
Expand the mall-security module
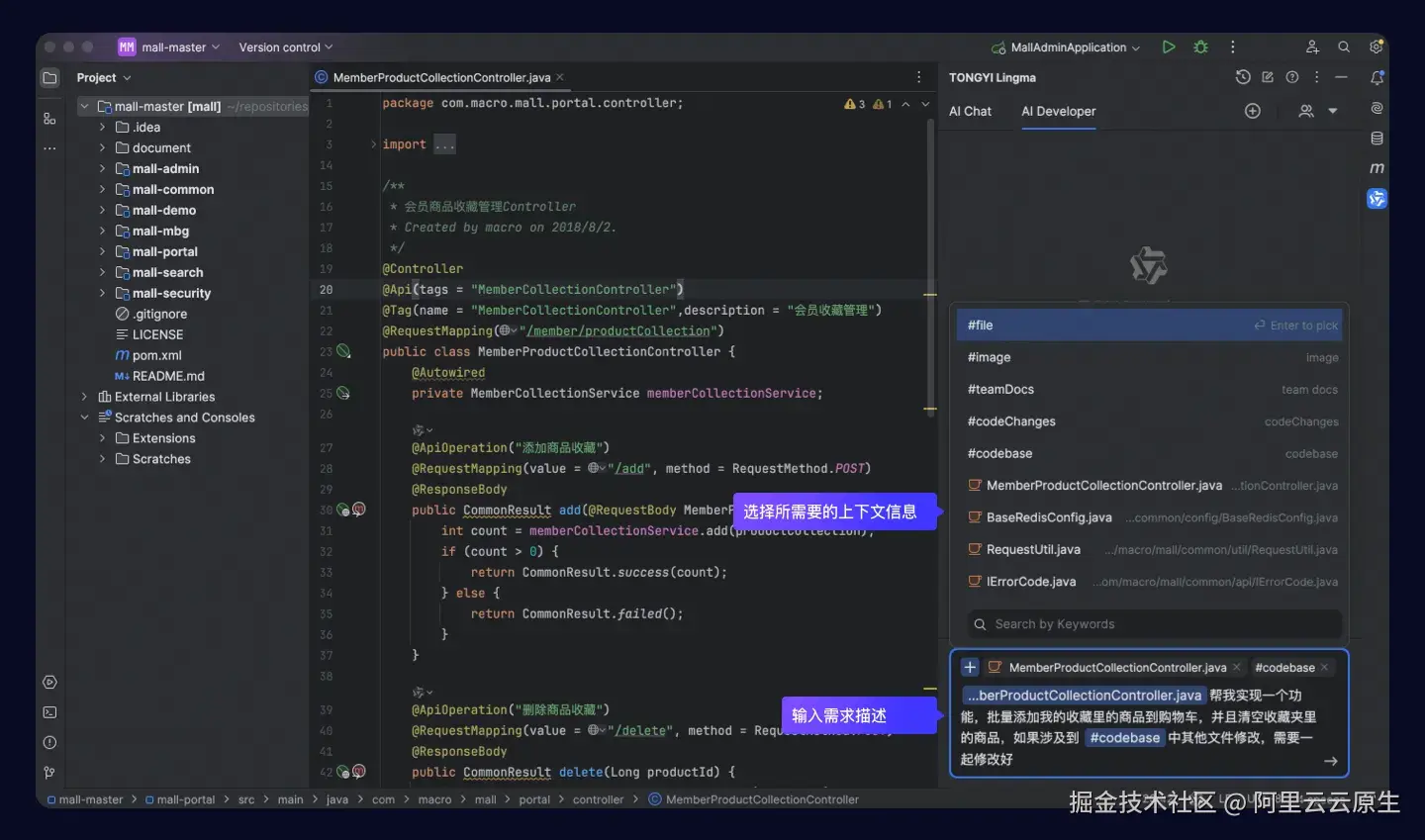(x=102, y=293)
